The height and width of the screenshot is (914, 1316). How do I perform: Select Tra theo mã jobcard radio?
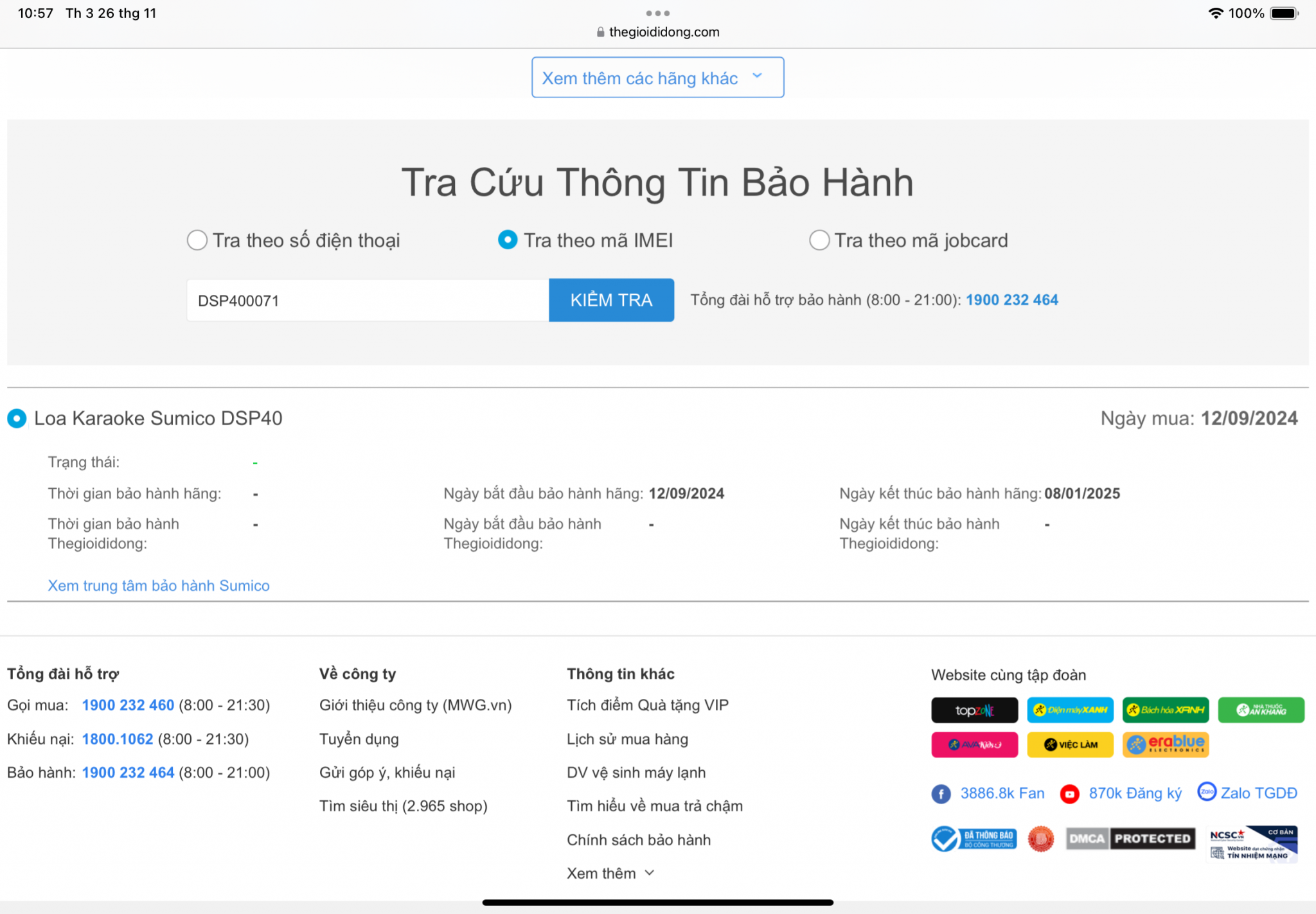click(x=819, y=240)
